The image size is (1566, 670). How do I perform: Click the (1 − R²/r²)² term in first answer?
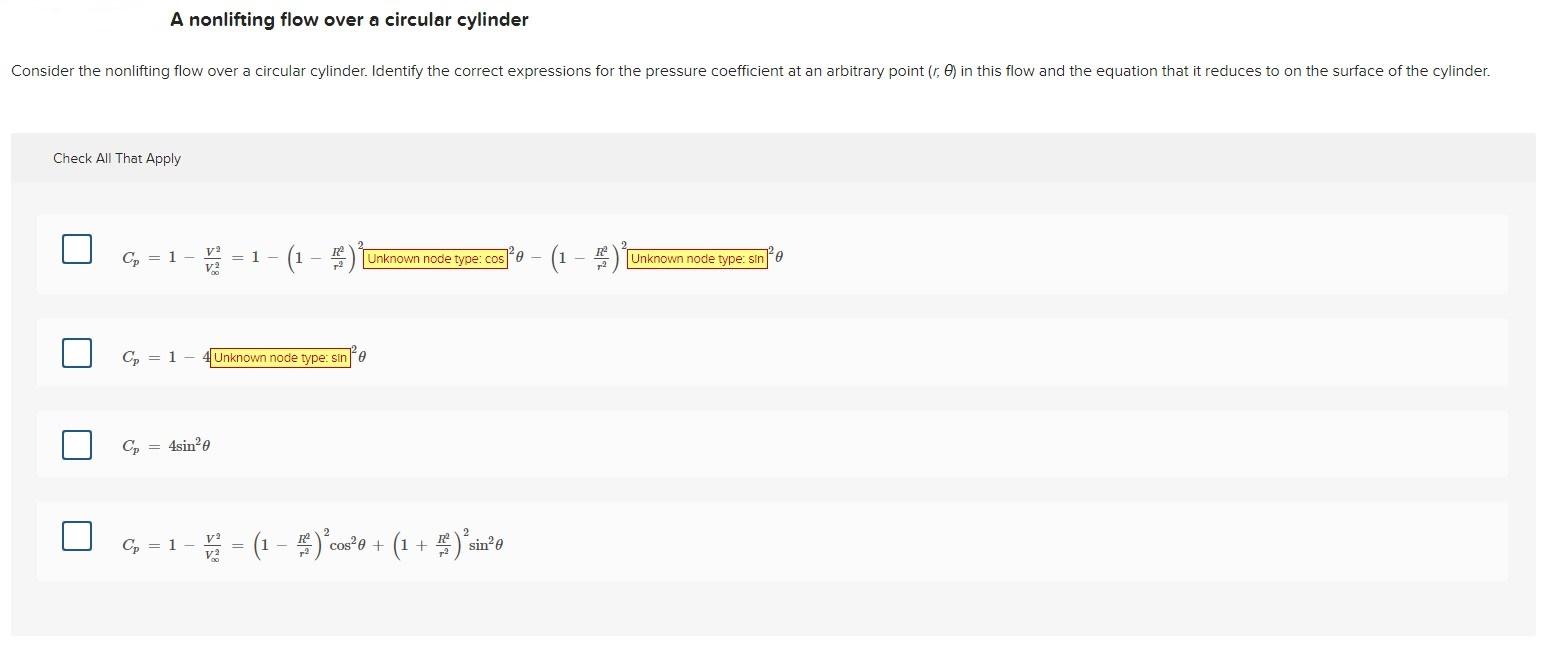322,256
